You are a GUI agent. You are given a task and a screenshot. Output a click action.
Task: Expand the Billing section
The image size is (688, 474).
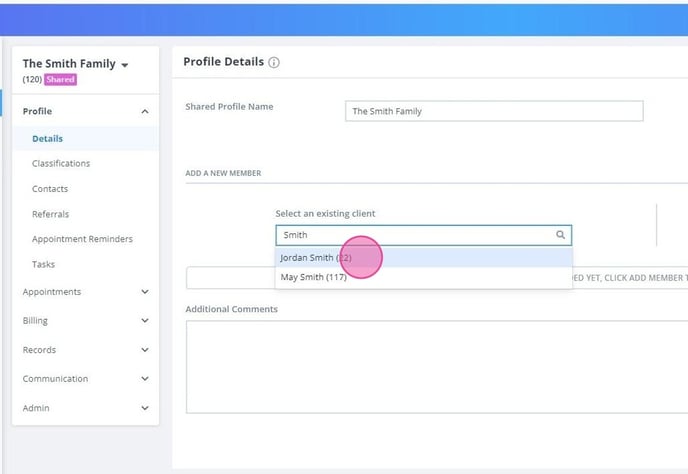tap(86, 321)
